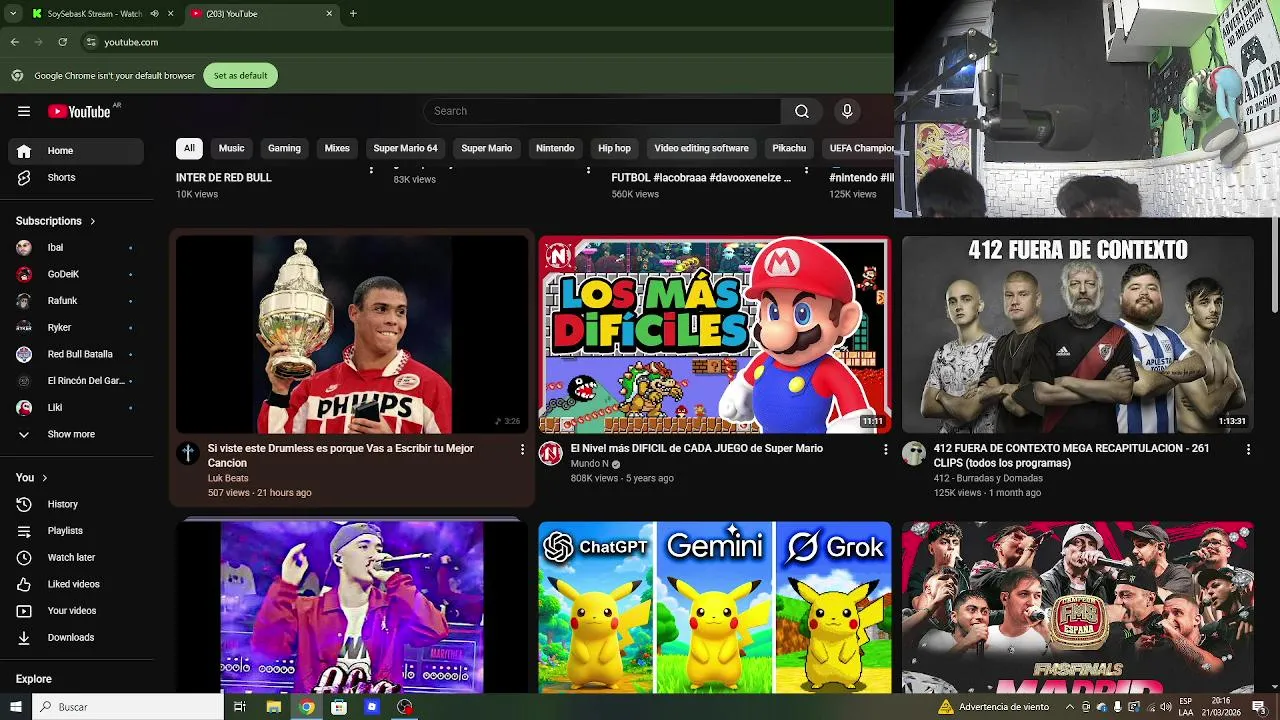
Task: Open the Los Más Difíciles Mario thumbnail
Action: (x=715, y=334)
